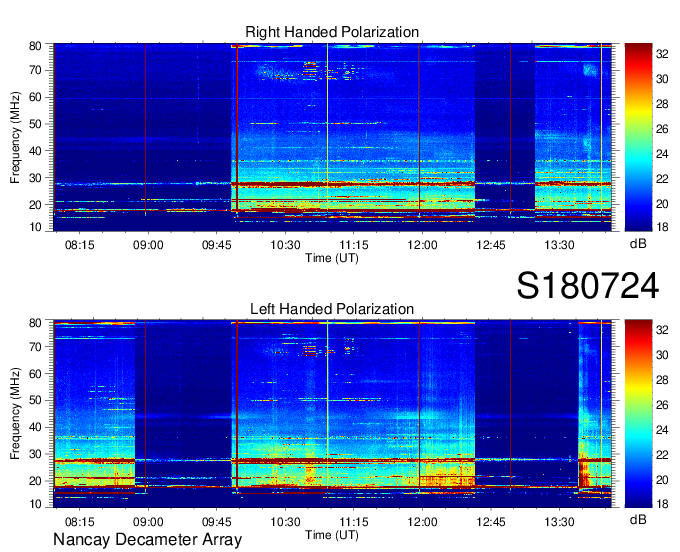
Task: Click the Nancay Decameter Array caption
Action: (147, 540)
